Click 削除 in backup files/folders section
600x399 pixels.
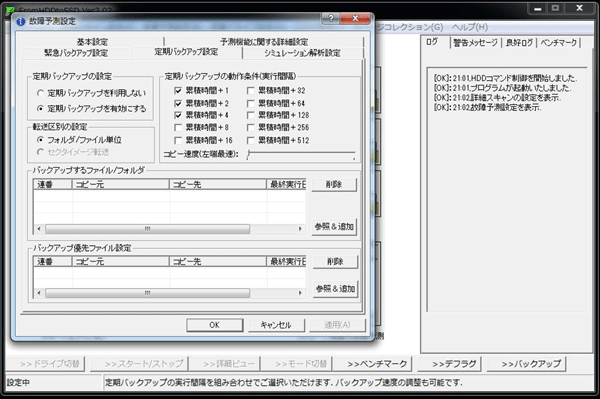(334, 185)
